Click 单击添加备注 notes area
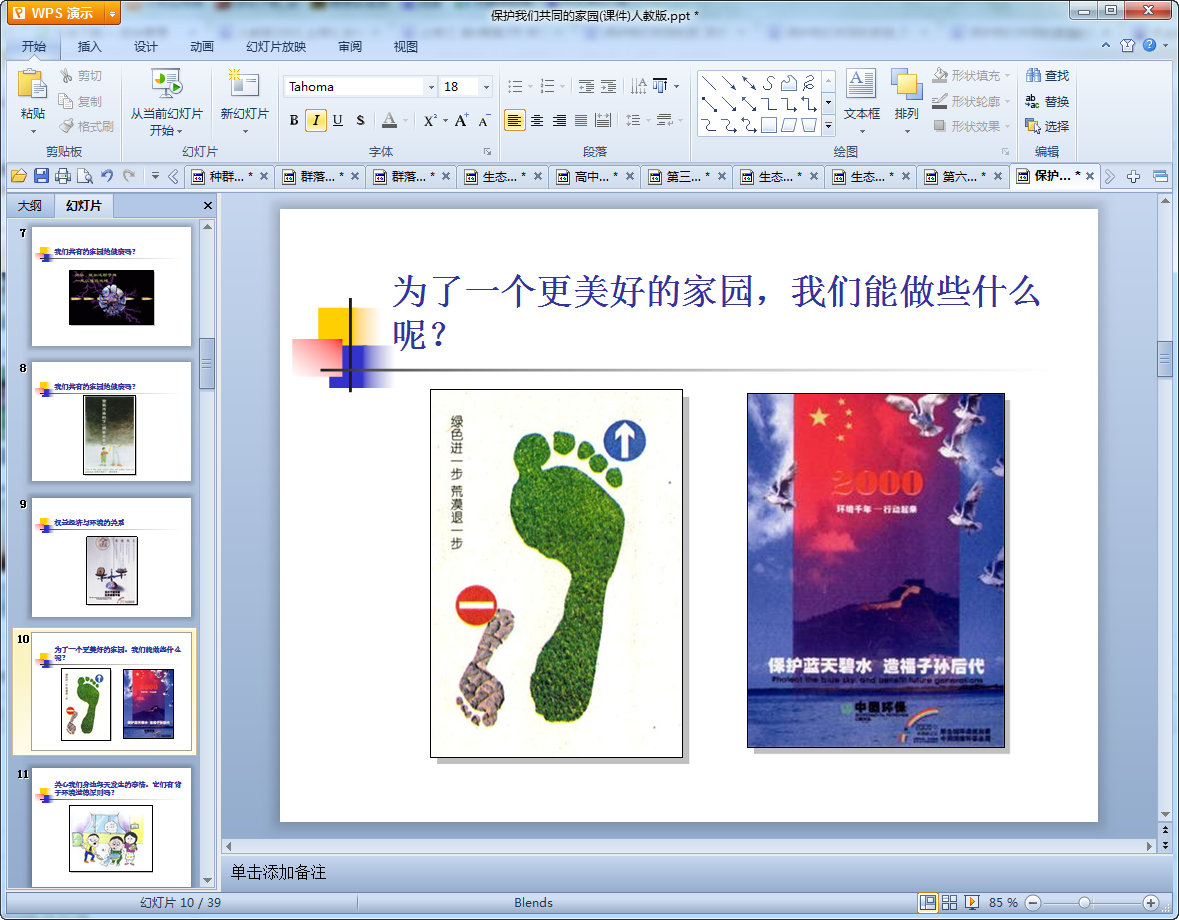 pyautogui.click(x=278, y=872)
